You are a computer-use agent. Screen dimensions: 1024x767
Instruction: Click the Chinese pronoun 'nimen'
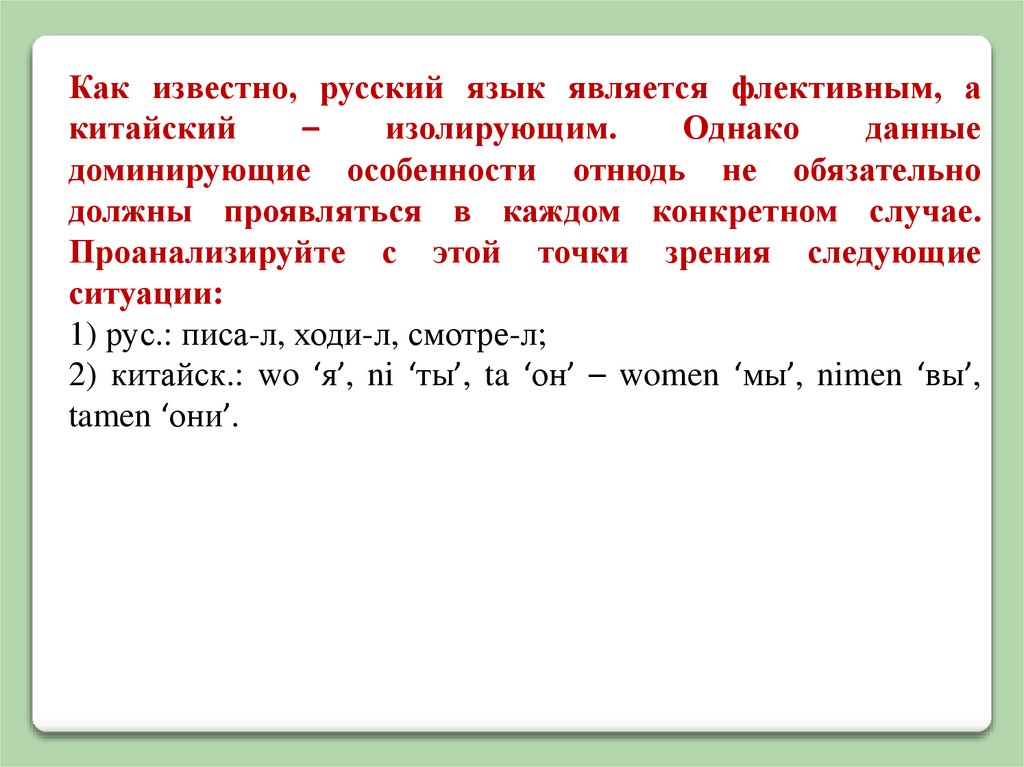(859, 376)
